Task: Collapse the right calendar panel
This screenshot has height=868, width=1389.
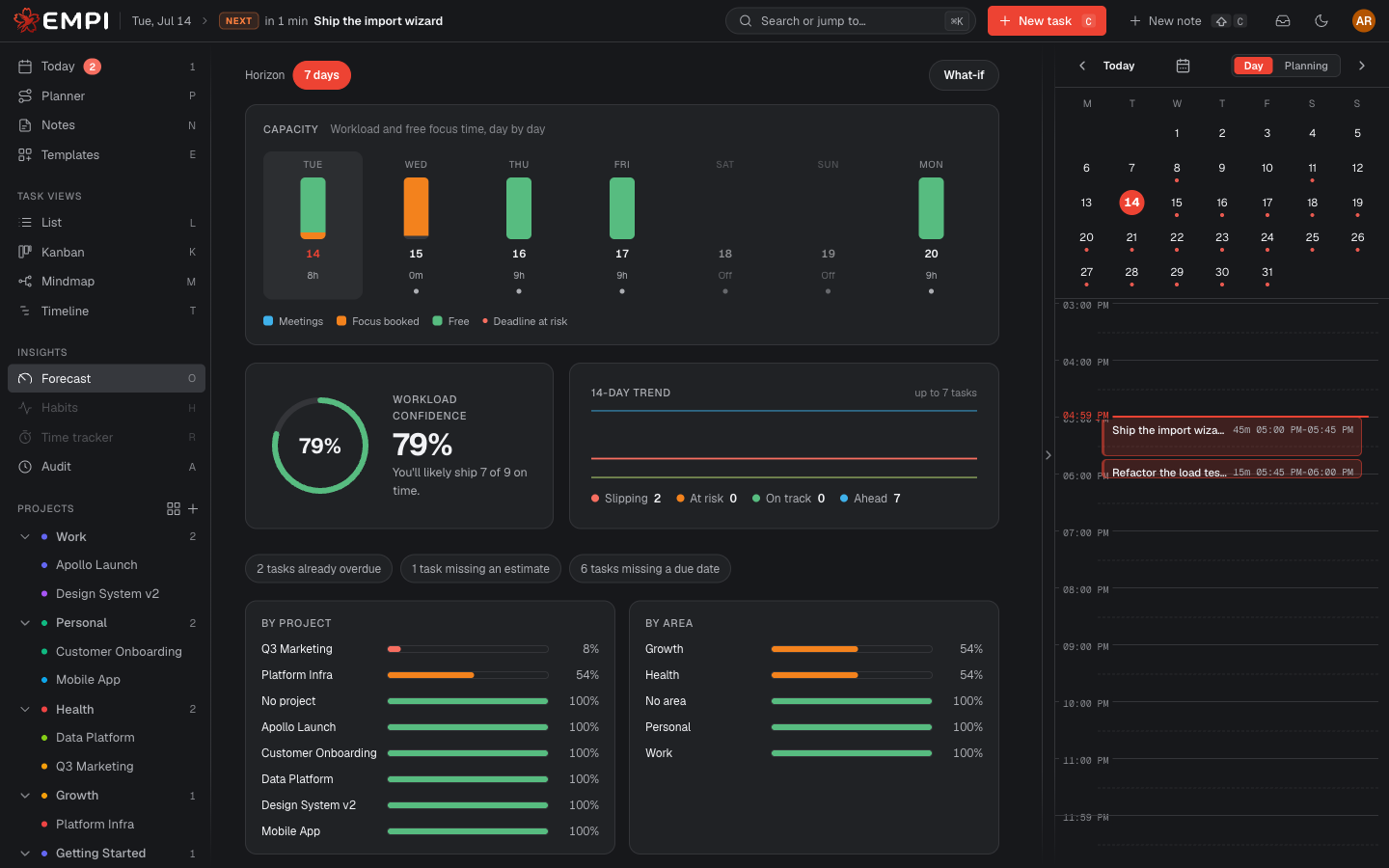Action: tap(1048, 455)
